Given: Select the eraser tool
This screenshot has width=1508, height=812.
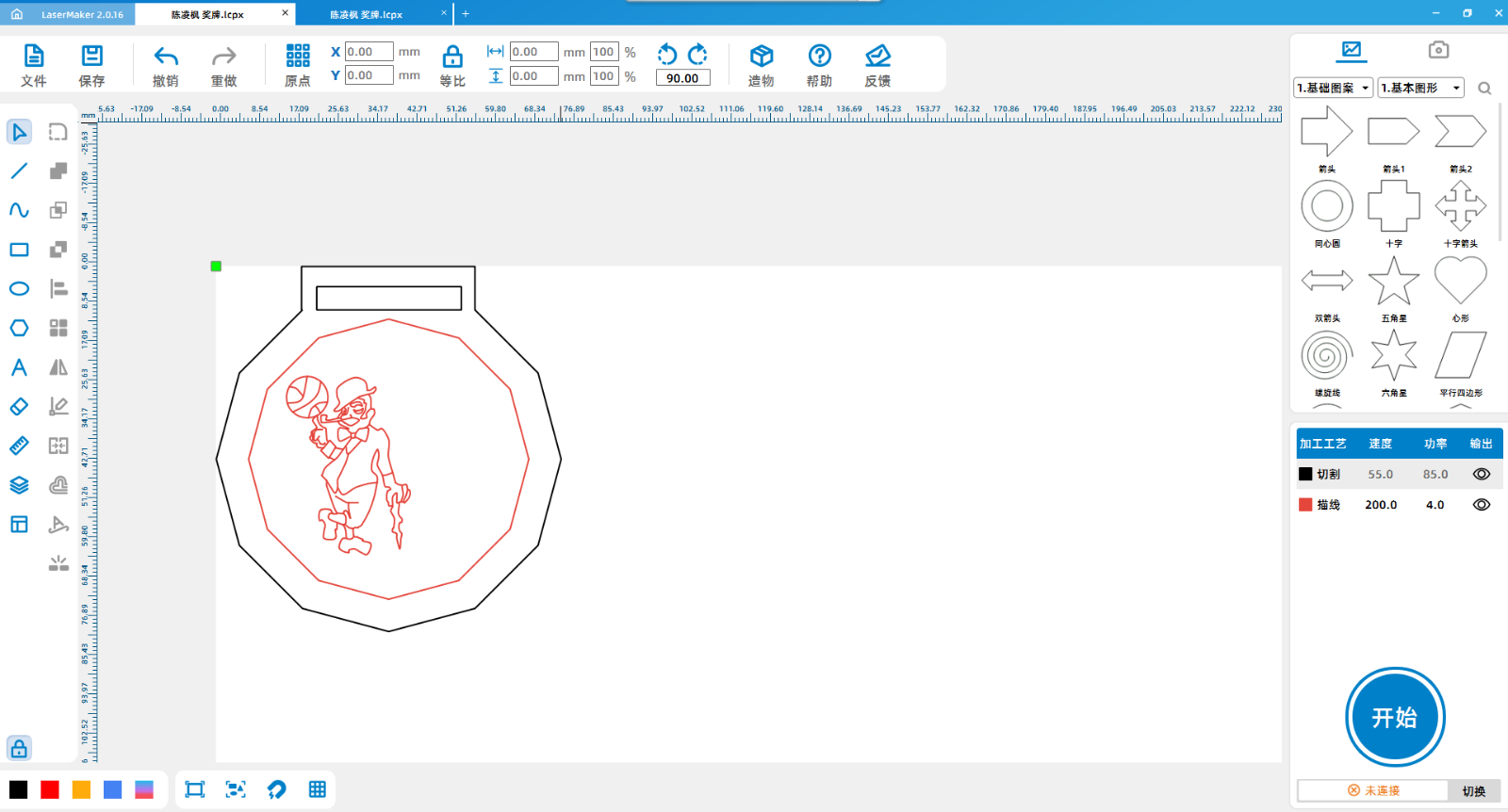Looking at the screenshot, I should click(x=19, y=406).
